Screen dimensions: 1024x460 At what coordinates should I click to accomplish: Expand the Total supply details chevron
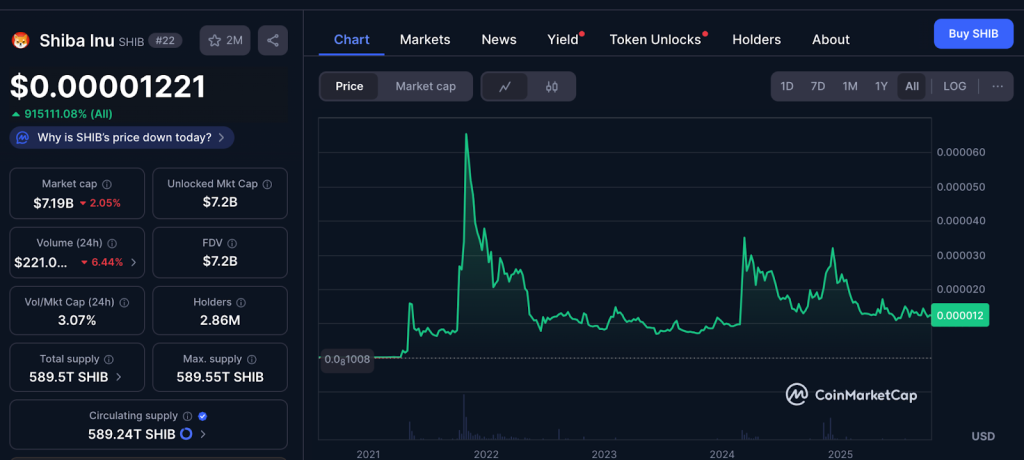coord(120,377)
